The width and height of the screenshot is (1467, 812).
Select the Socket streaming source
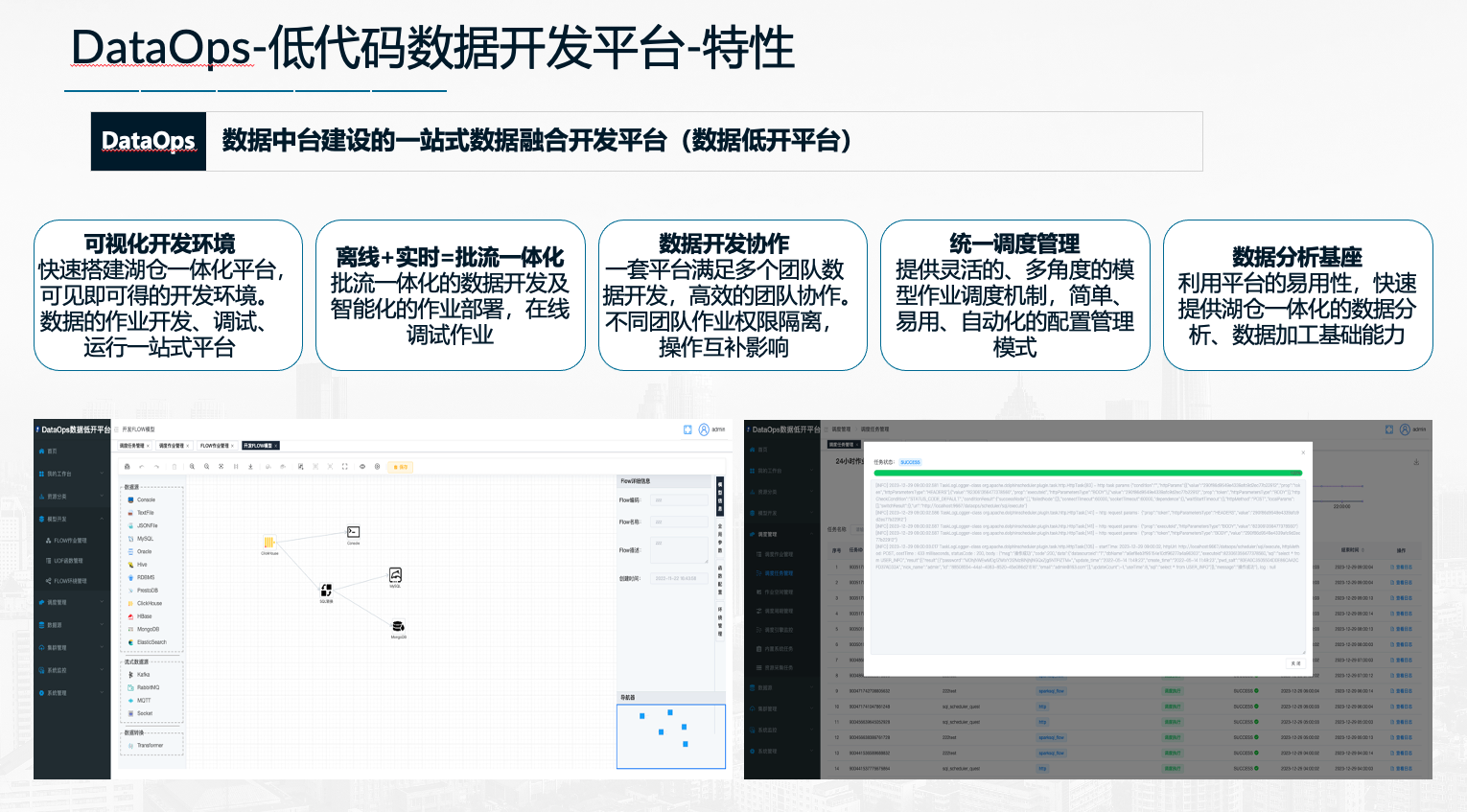tap(140, 713)
